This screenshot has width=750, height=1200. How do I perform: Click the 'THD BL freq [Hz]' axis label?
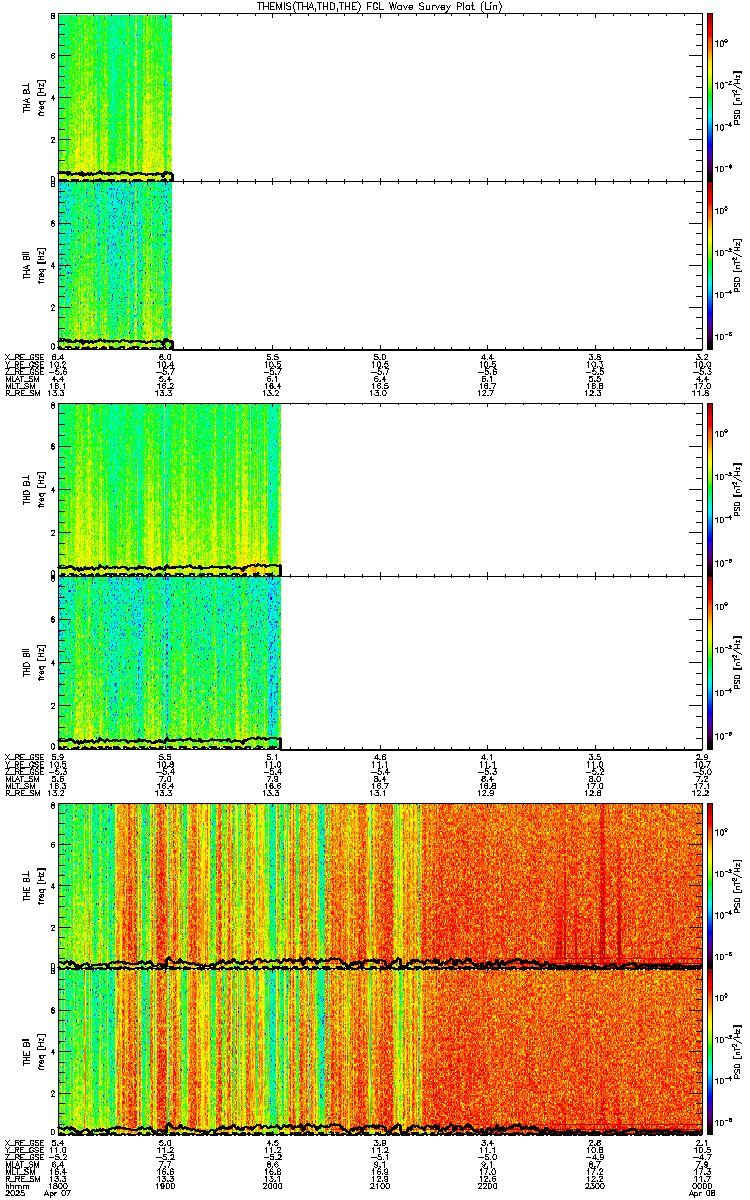[x=33, y=489]
